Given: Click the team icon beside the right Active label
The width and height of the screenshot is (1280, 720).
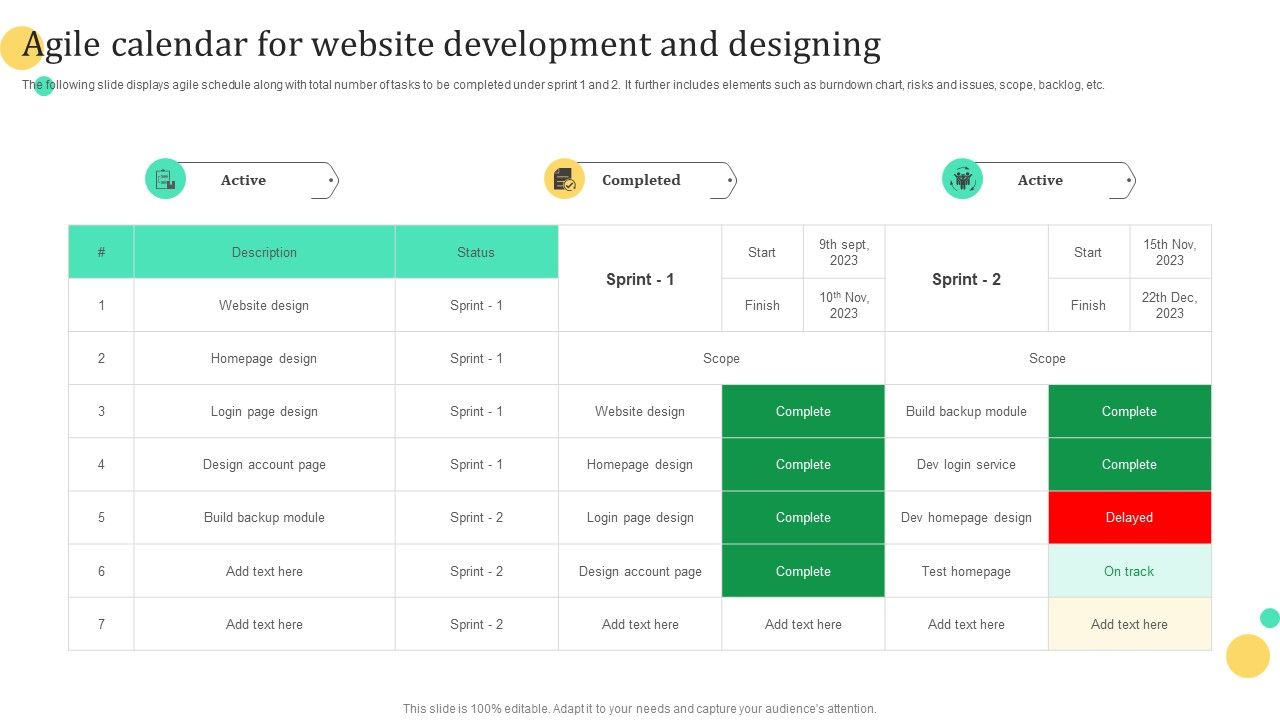Looking at the screenshot, I should [962, 179].
